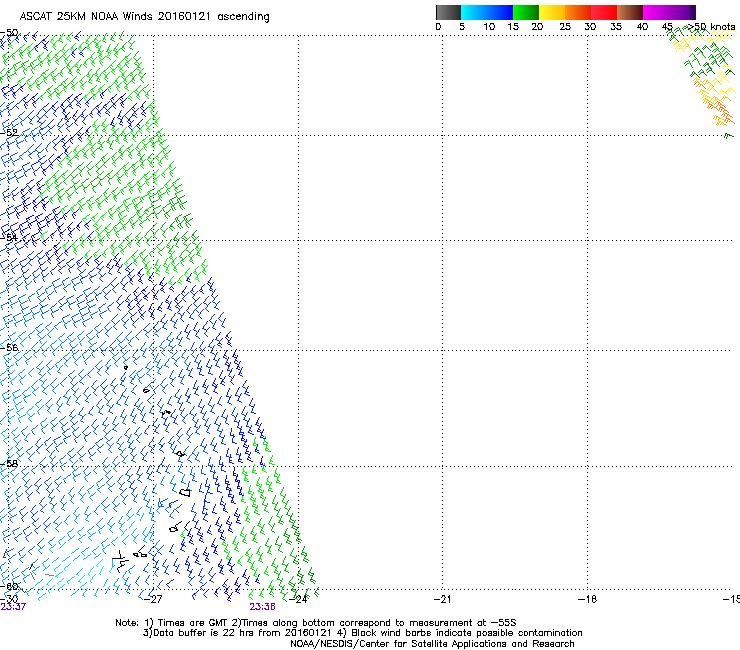Click the "25" label under the color bar
This screenshot has height=650, width=740.
pos(565,27)
